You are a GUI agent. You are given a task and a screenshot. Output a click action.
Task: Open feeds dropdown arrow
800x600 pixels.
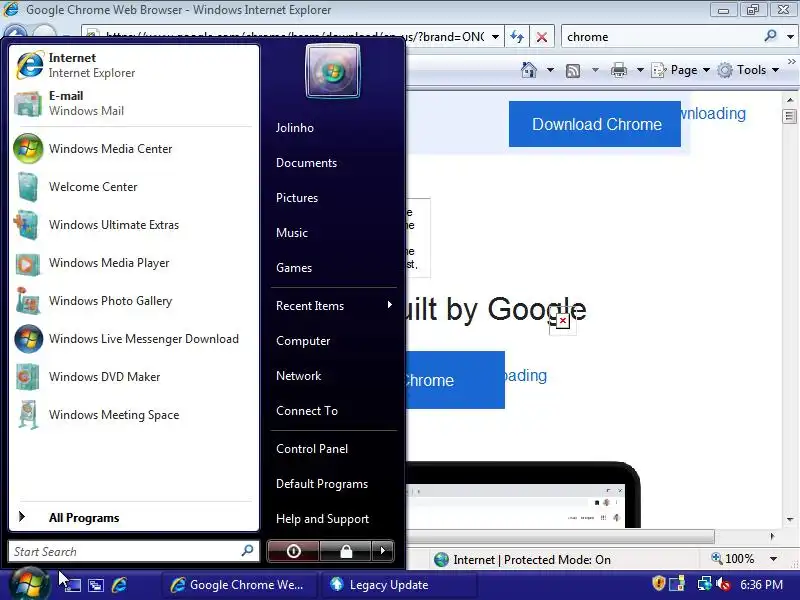(595, 70)
